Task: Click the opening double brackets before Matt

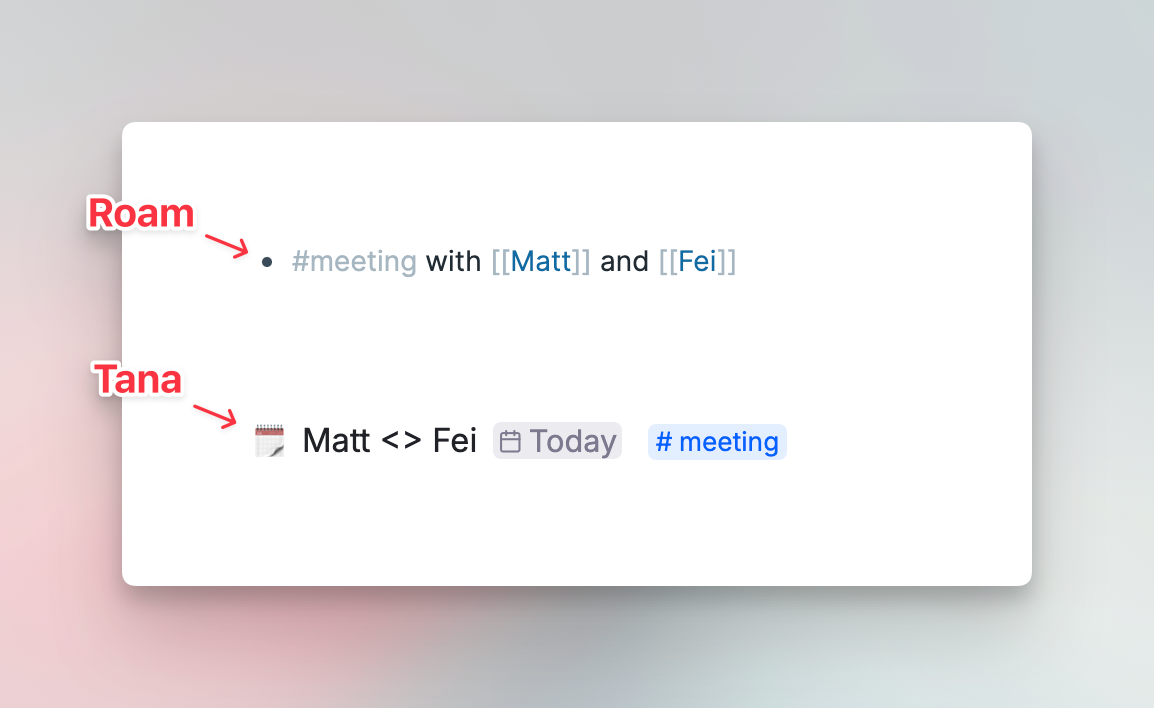Action: point(501,261)
